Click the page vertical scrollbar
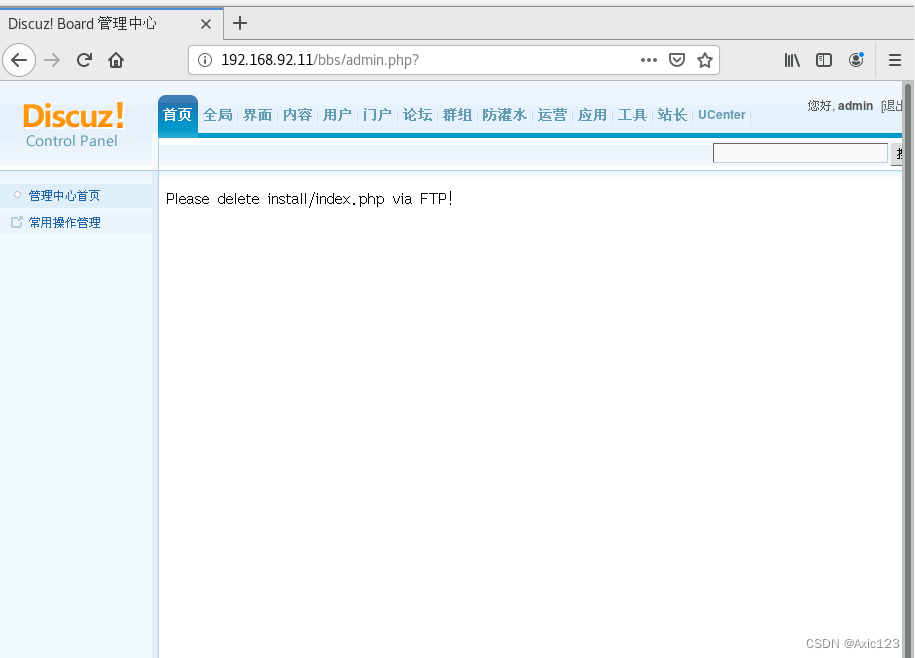The width and height of the screenshot is (915, 658). point(907,370)
